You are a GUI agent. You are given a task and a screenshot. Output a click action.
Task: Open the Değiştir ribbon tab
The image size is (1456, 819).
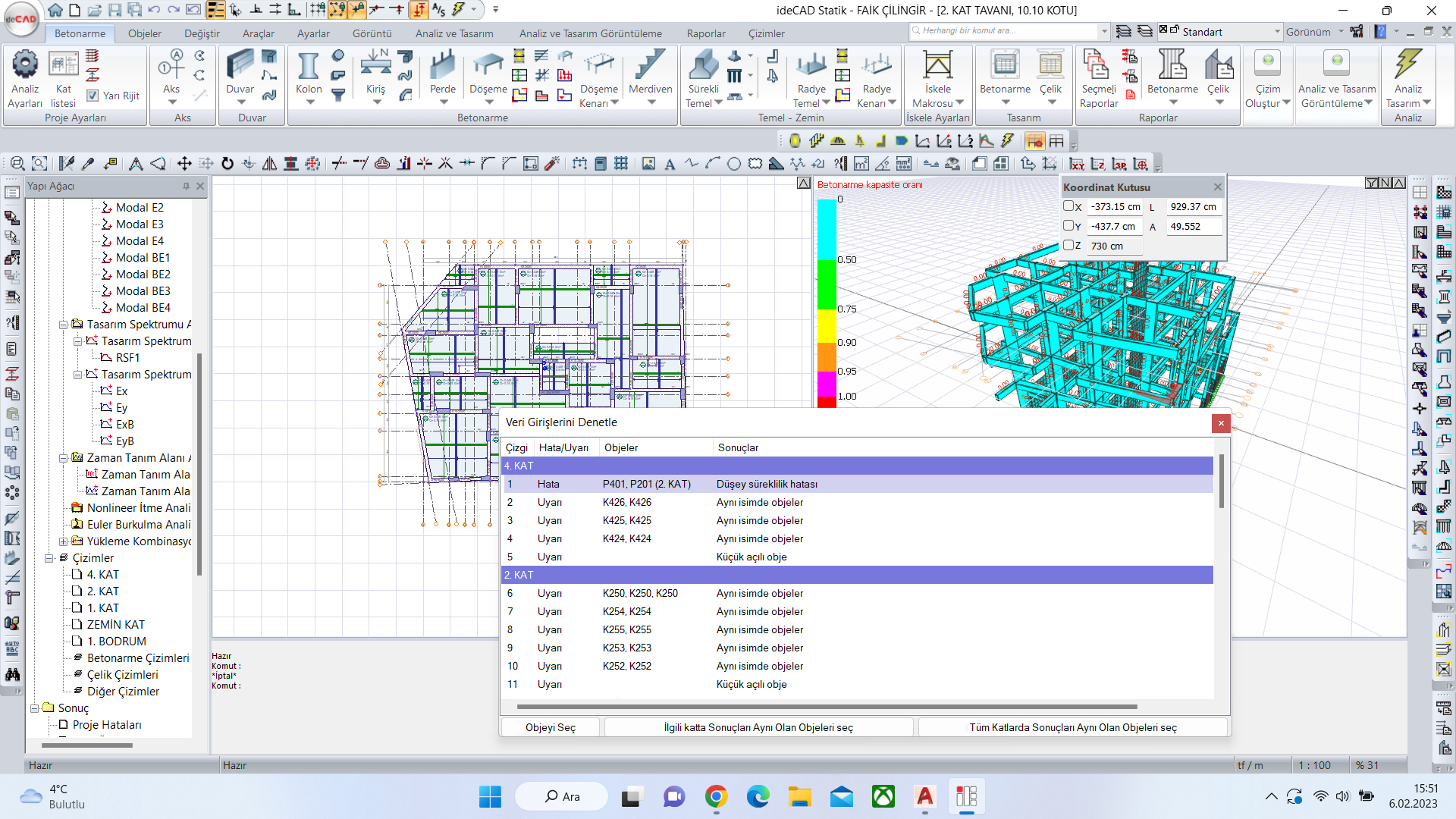click(x=202, y=33)
